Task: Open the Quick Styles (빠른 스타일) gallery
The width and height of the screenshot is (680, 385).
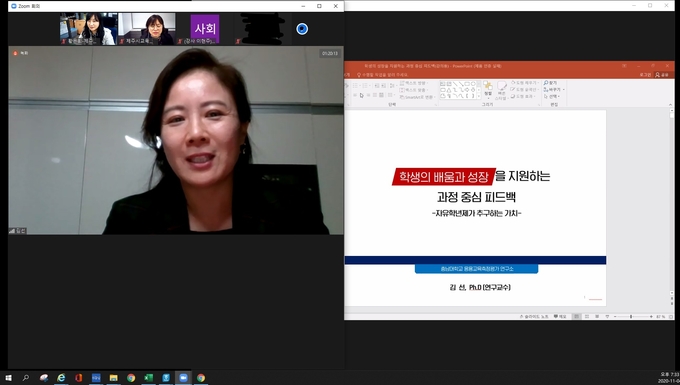Action: 501,90
